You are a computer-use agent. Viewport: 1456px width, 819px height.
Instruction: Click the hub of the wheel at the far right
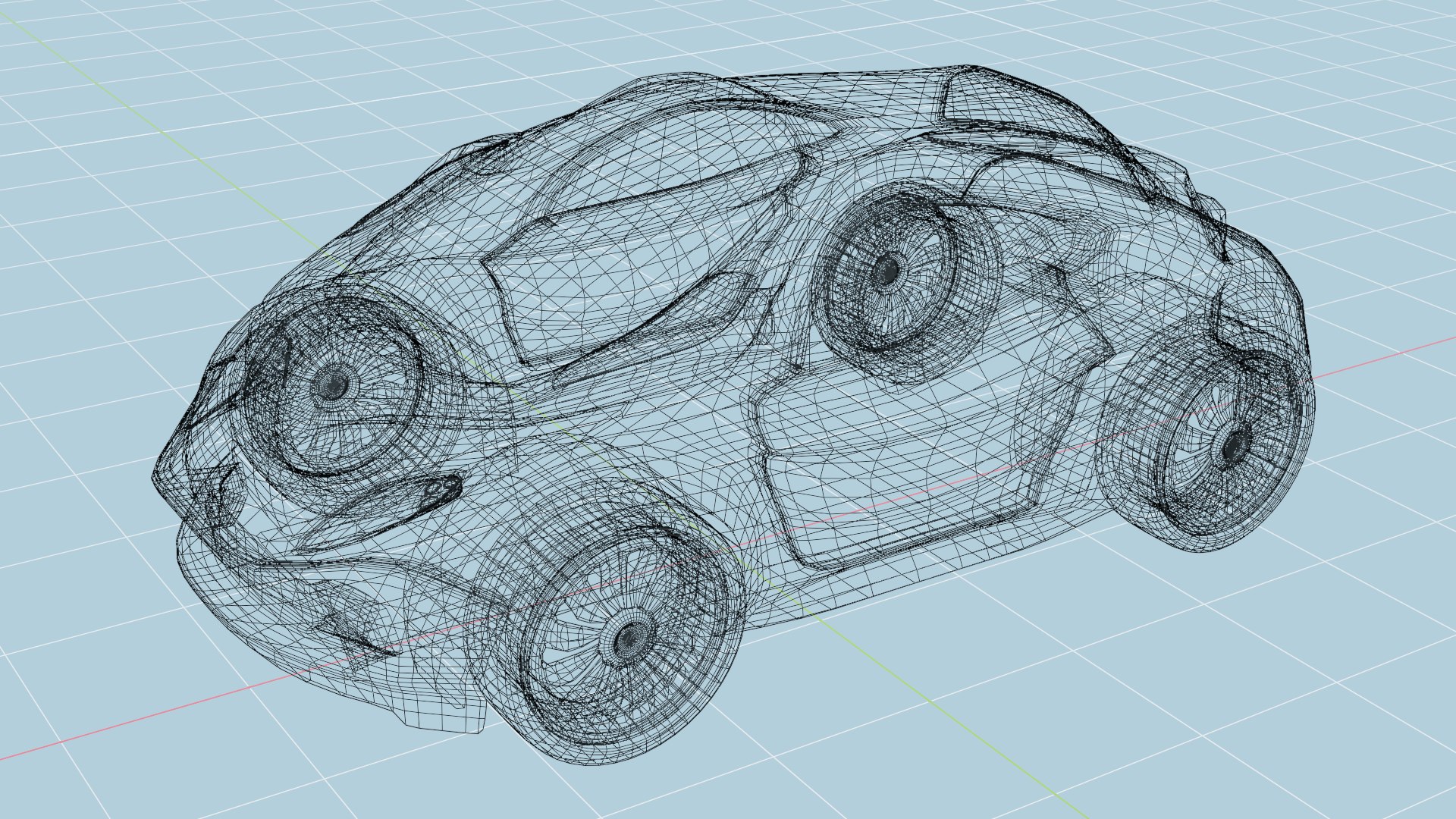pyautogui.click(x=1236, y=447)
